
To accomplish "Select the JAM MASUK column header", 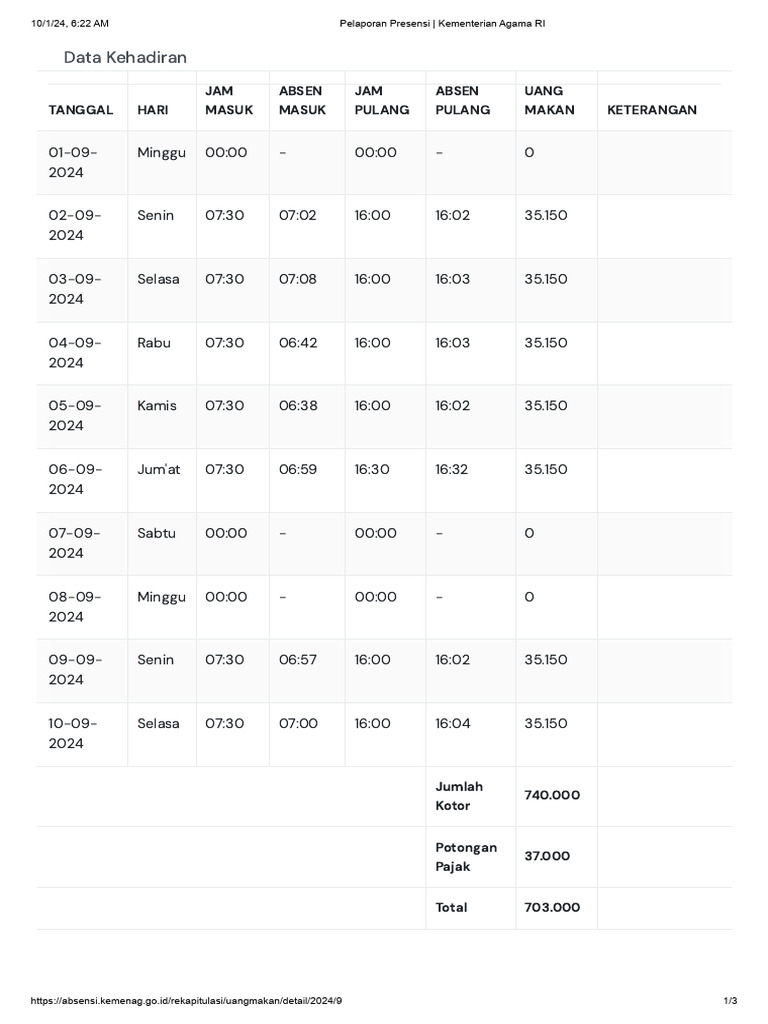I will pyautogui.click(x=229, y=100).
